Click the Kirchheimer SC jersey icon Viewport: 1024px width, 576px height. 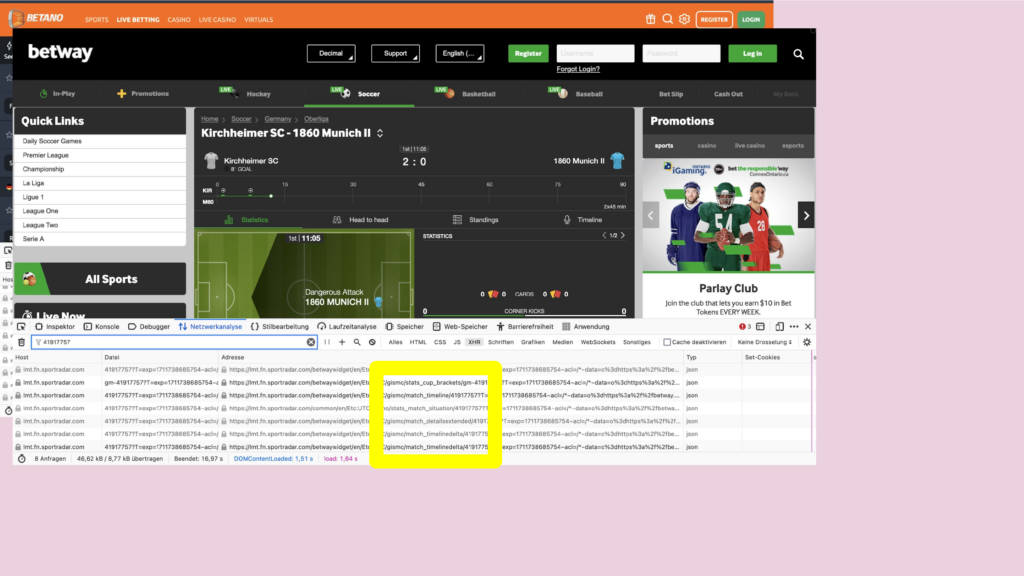coord(211,161)
